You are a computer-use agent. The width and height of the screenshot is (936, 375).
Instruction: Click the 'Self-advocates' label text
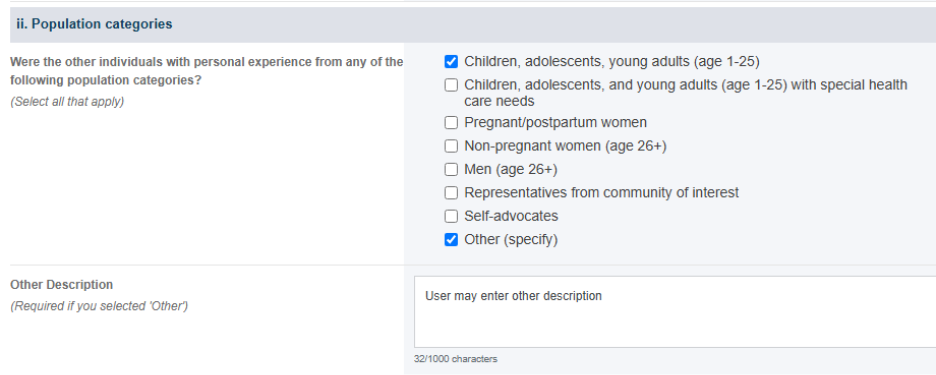point(511,216)
